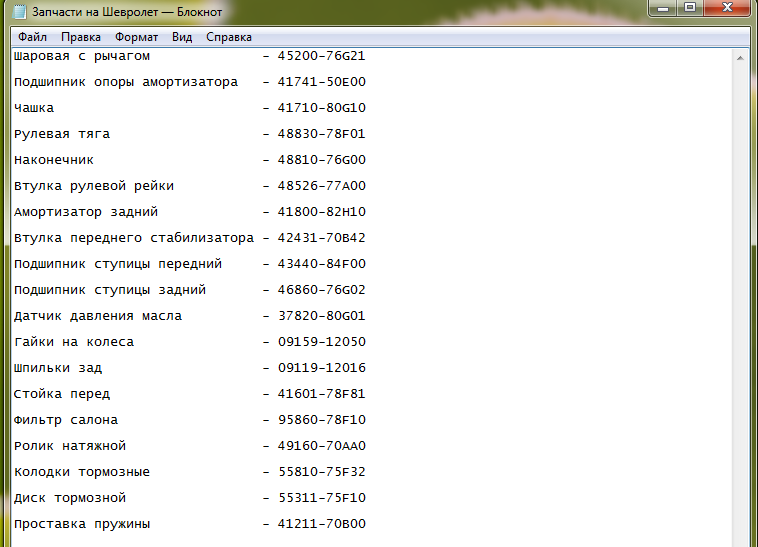The width and height of the screenshot is (758, 547).
Task: Click the text 'Амортизатор задний'
Action: (86, 212)
